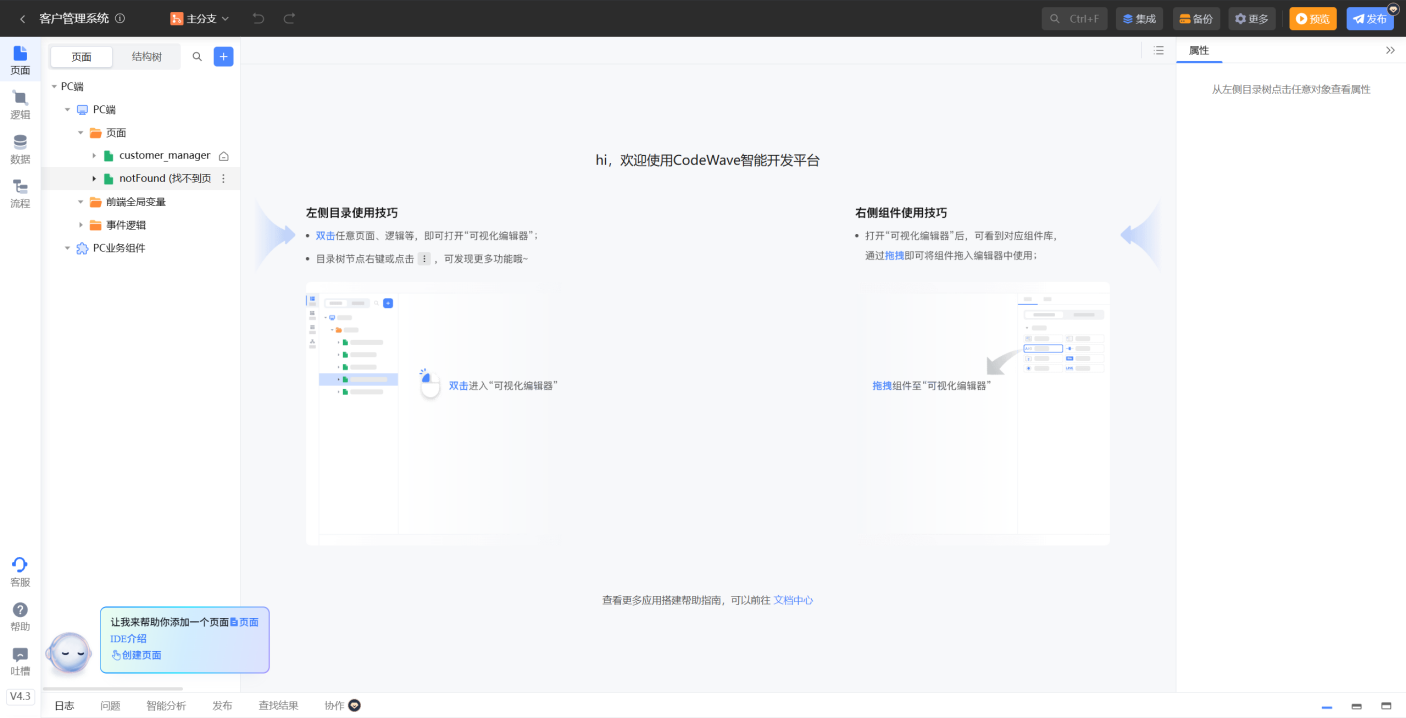Screen dimensions: 1406x718
Task: Collapse the PC业务组件 node
Action: point(68,247)
